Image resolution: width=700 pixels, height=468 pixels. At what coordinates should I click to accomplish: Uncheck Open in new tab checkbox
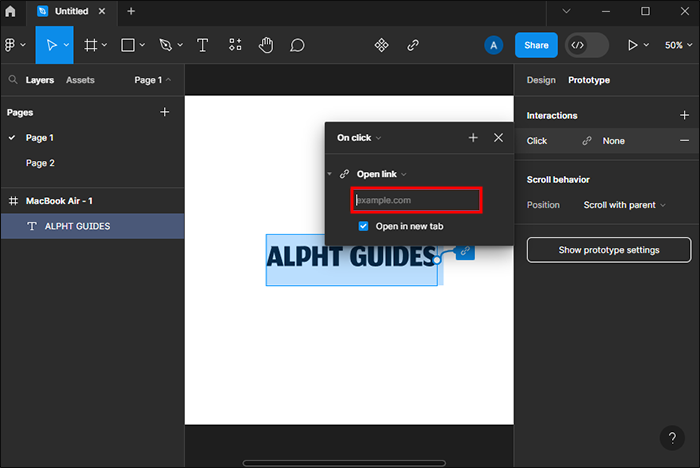click(x=364, y=226)
